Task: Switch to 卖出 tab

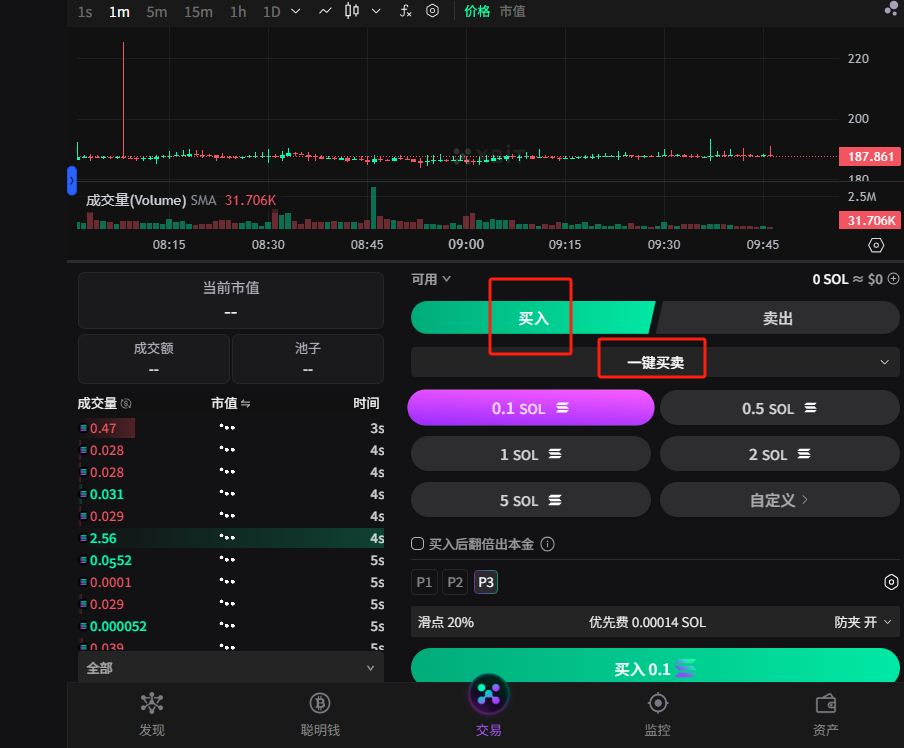Action: (x=778, y=318)
